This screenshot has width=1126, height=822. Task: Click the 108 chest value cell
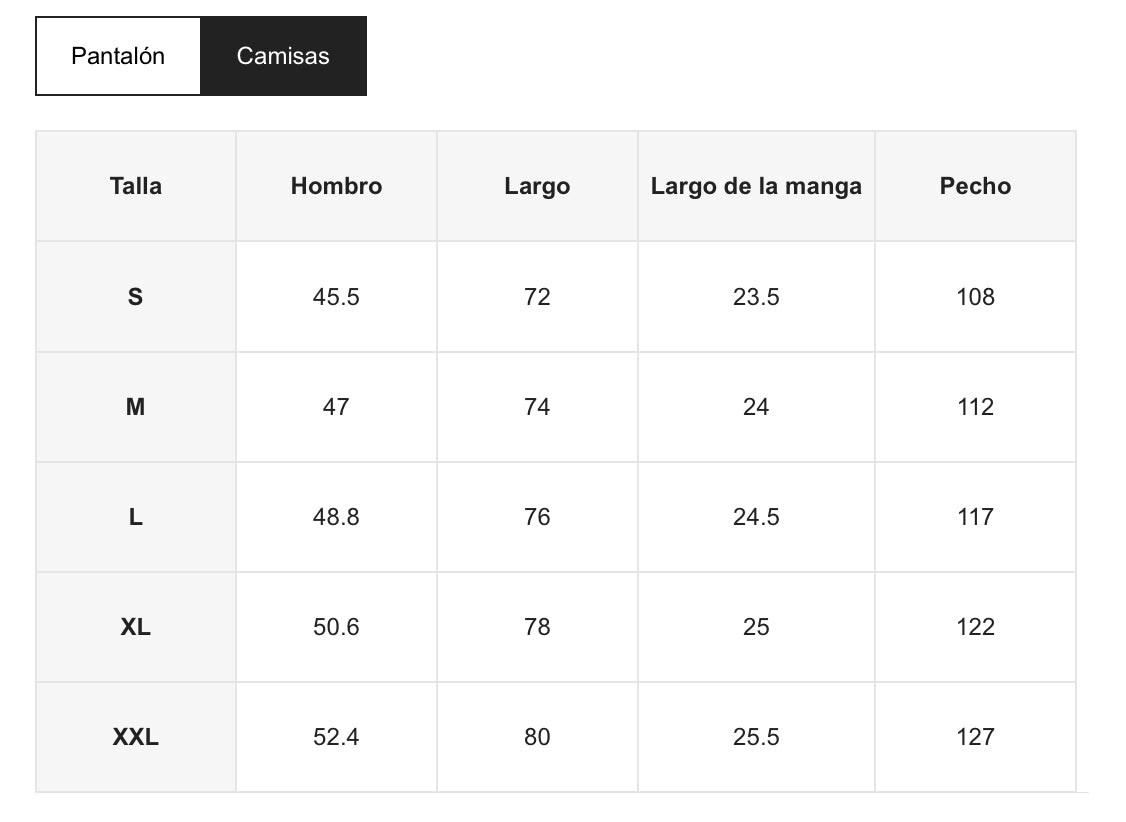tap(975, 297)
